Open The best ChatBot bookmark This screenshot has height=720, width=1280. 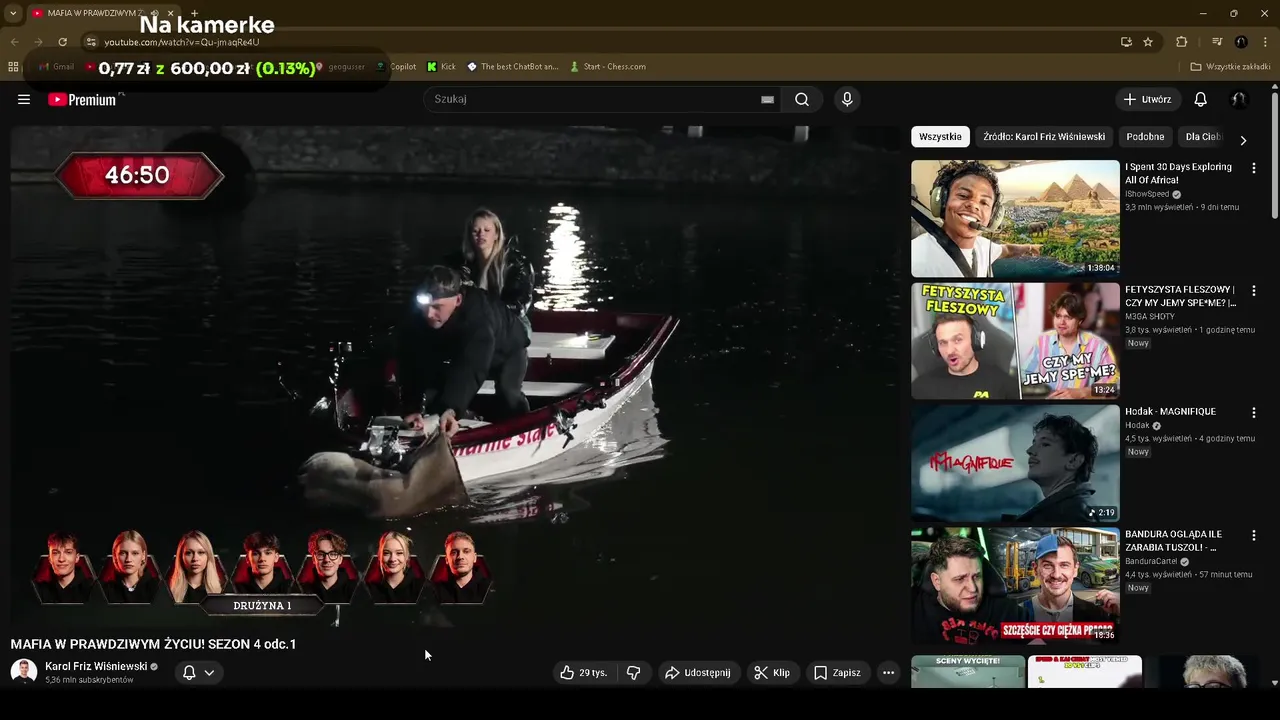tap(513, 67)
